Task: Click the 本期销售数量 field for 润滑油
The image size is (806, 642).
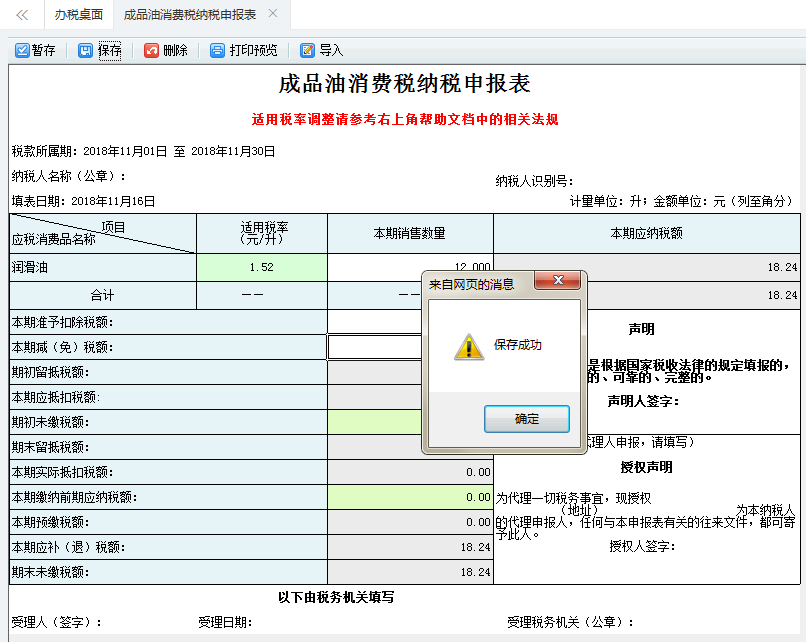Action: [x=375, y=268]
